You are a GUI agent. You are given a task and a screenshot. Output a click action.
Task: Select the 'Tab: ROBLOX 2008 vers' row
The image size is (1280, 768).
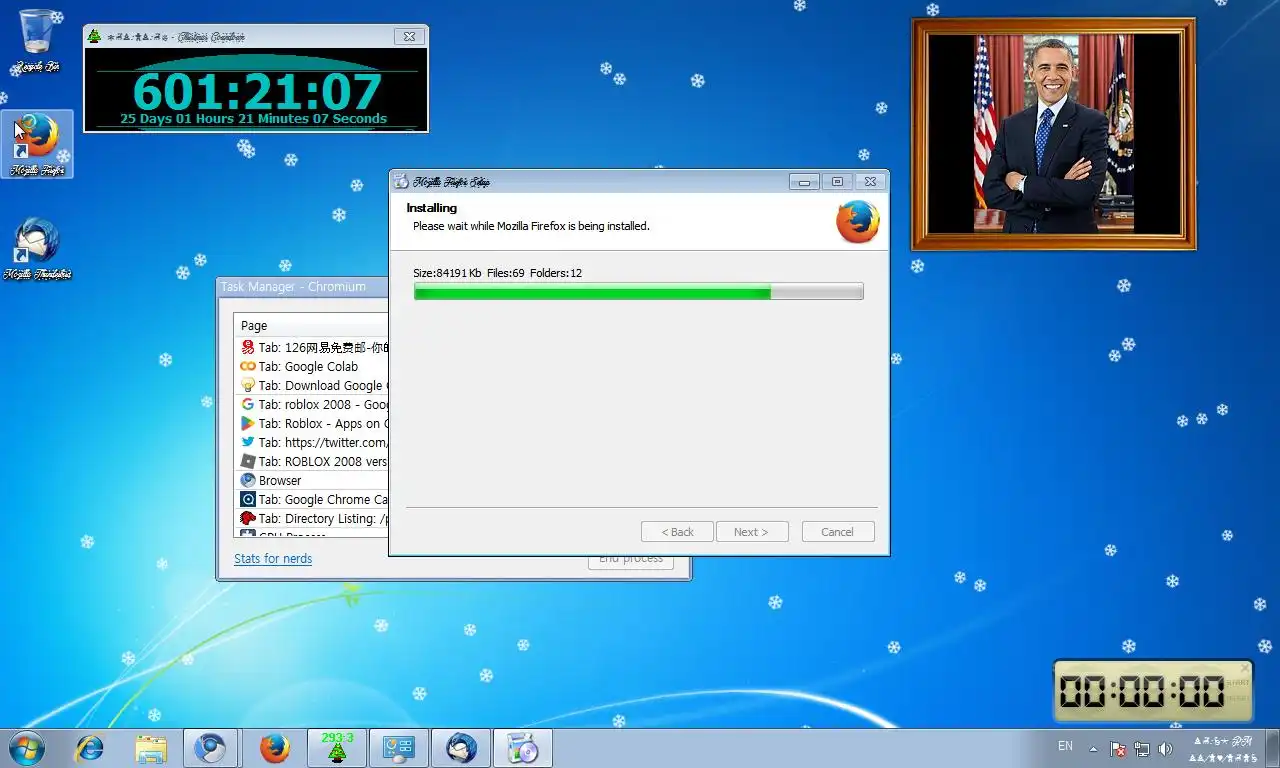pos(311,462)
